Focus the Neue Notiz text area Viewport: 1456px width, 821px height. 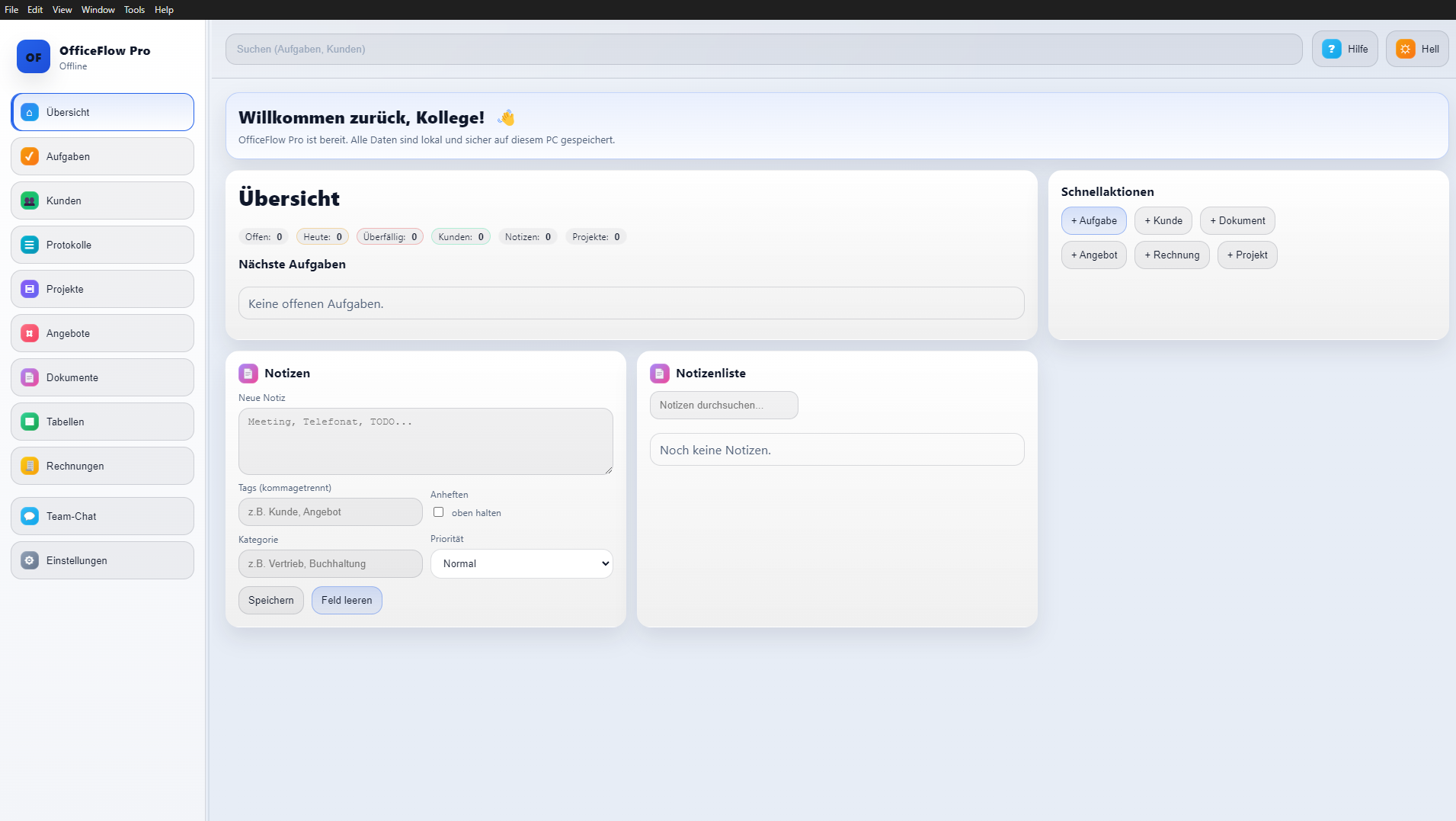(426, 441)
